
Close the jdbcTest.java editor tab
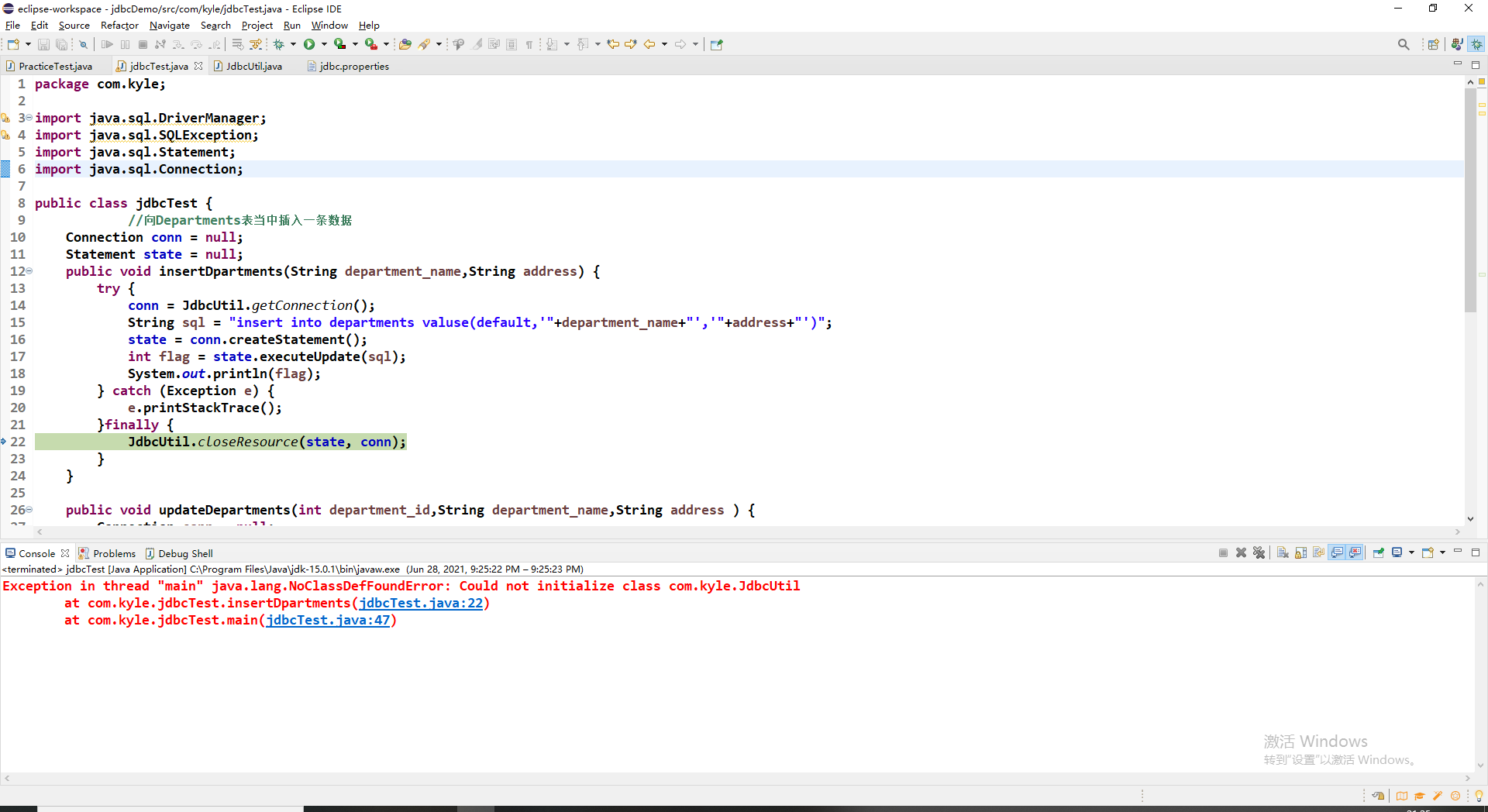pos(198,66)
